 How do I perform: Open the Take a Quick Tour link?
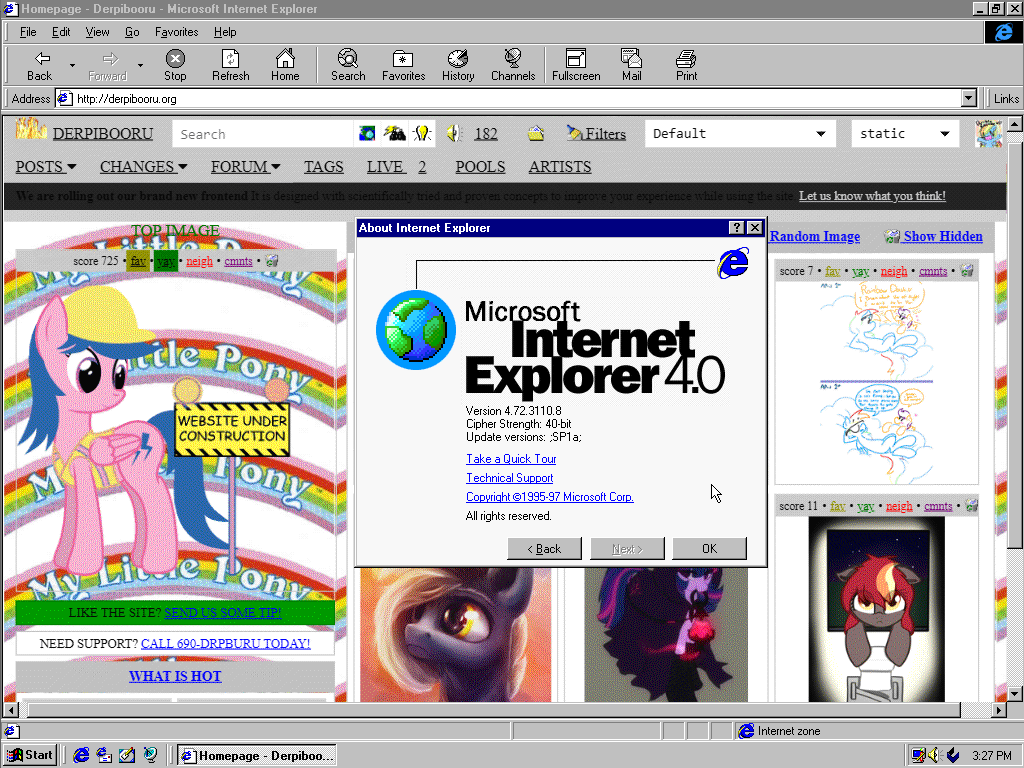point(511,459)
